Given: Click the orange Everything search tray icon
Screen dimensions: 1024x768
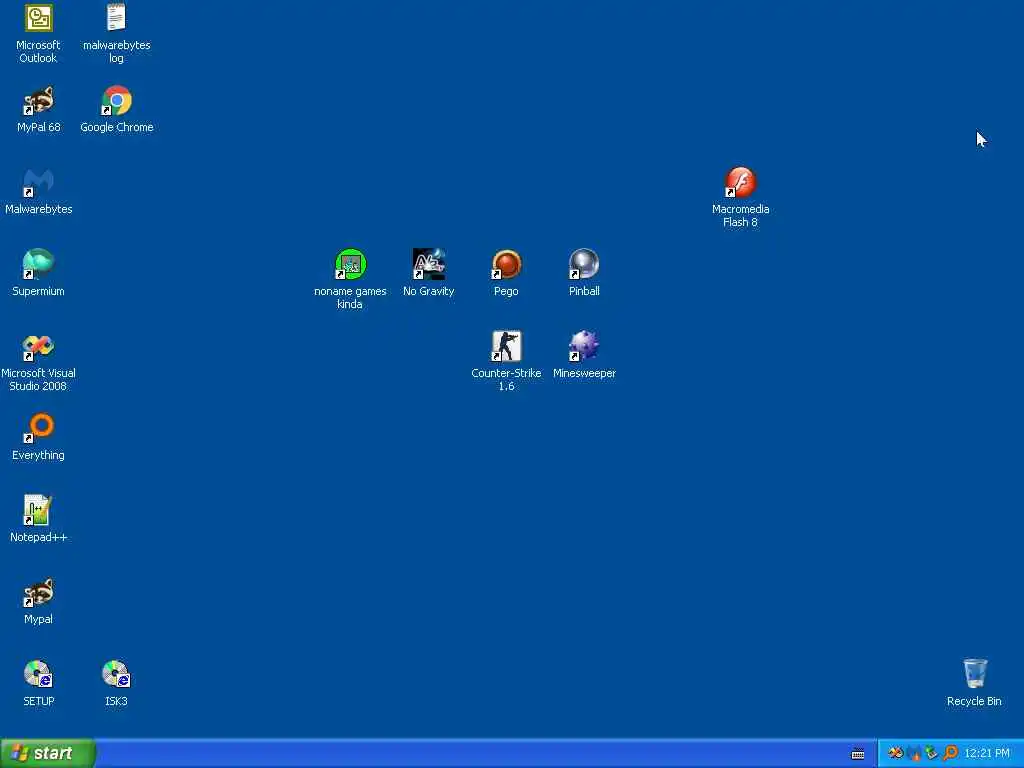Looking at the screenshot, I should point(950,752).
